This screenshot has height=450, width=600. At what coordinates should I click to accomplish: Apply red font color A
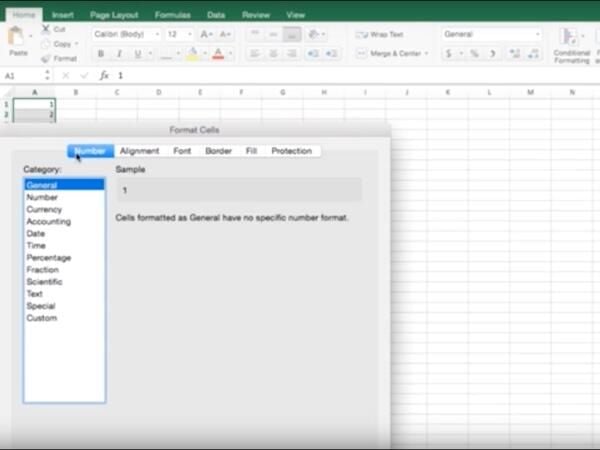pyautogui.click(x=218, y=54)
